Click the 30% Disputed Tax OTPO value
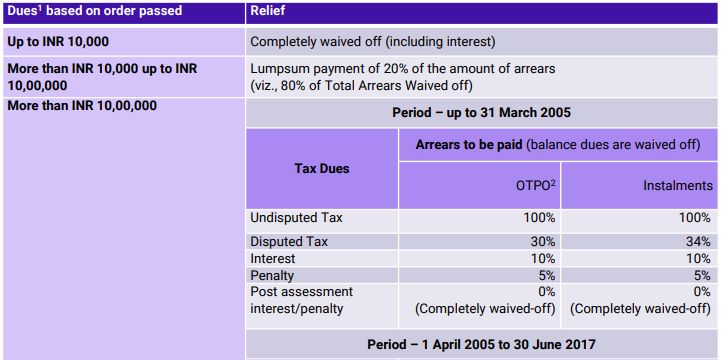Screen dimensions: 721x360 [543, 242]
